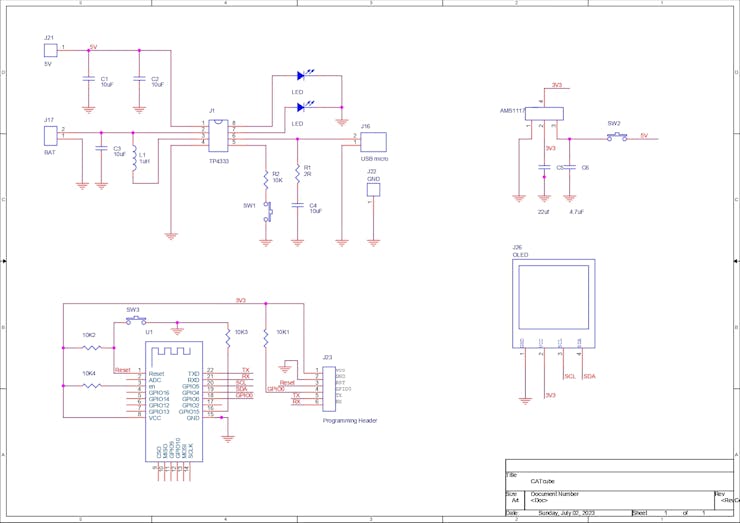Select resistor 10K2 symbol
Screen dimensions: 740x523
[92, 348]
